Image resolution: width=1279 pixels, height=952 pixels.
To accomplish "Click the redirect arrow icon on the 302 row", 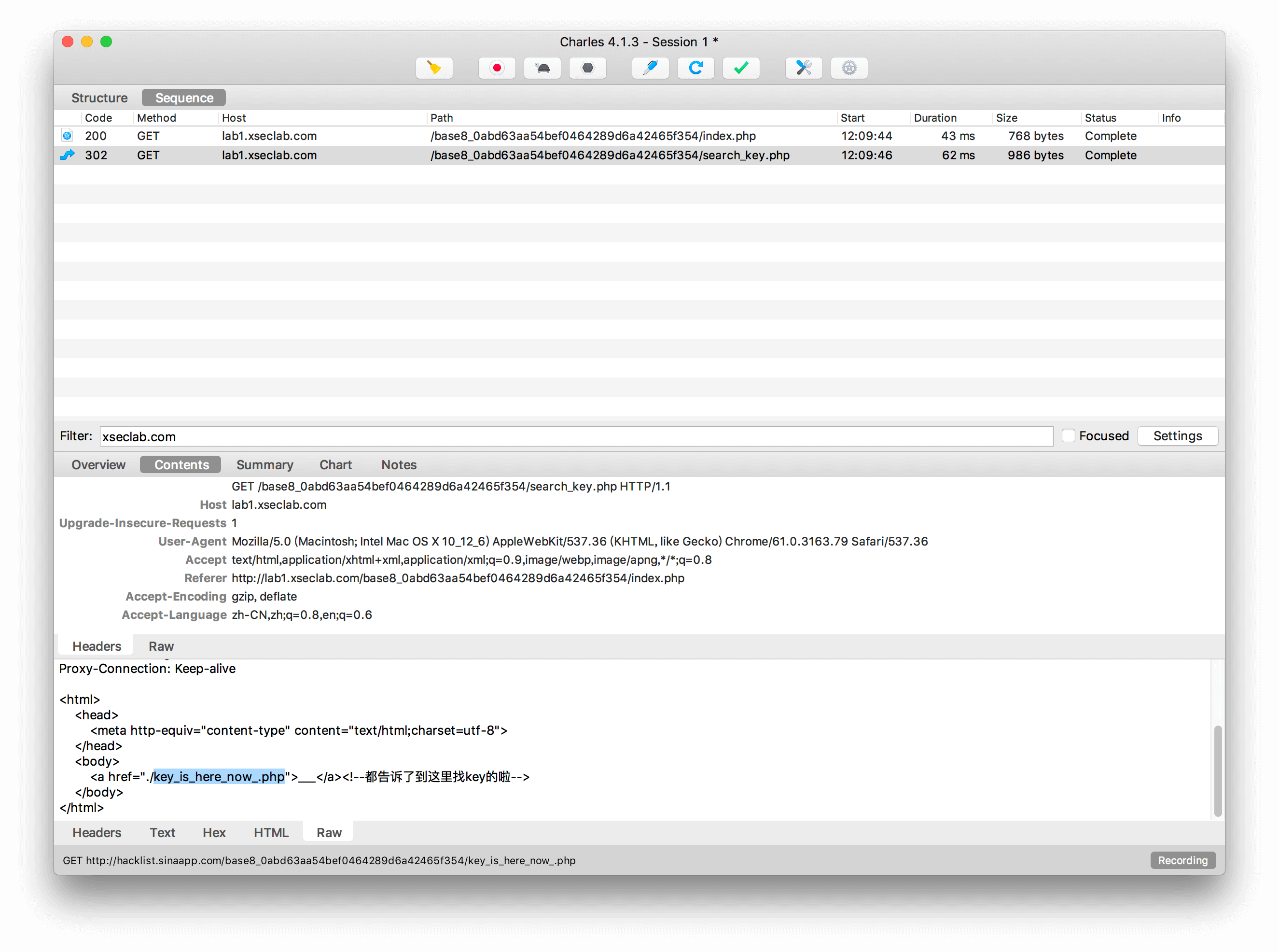I will click(68, 155).
